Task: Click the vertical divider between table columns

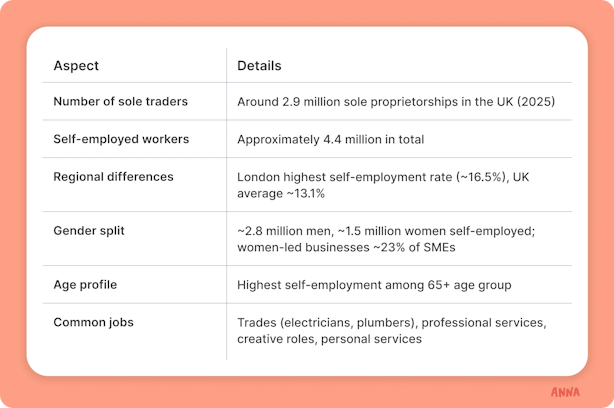Action: coord(226,204)
